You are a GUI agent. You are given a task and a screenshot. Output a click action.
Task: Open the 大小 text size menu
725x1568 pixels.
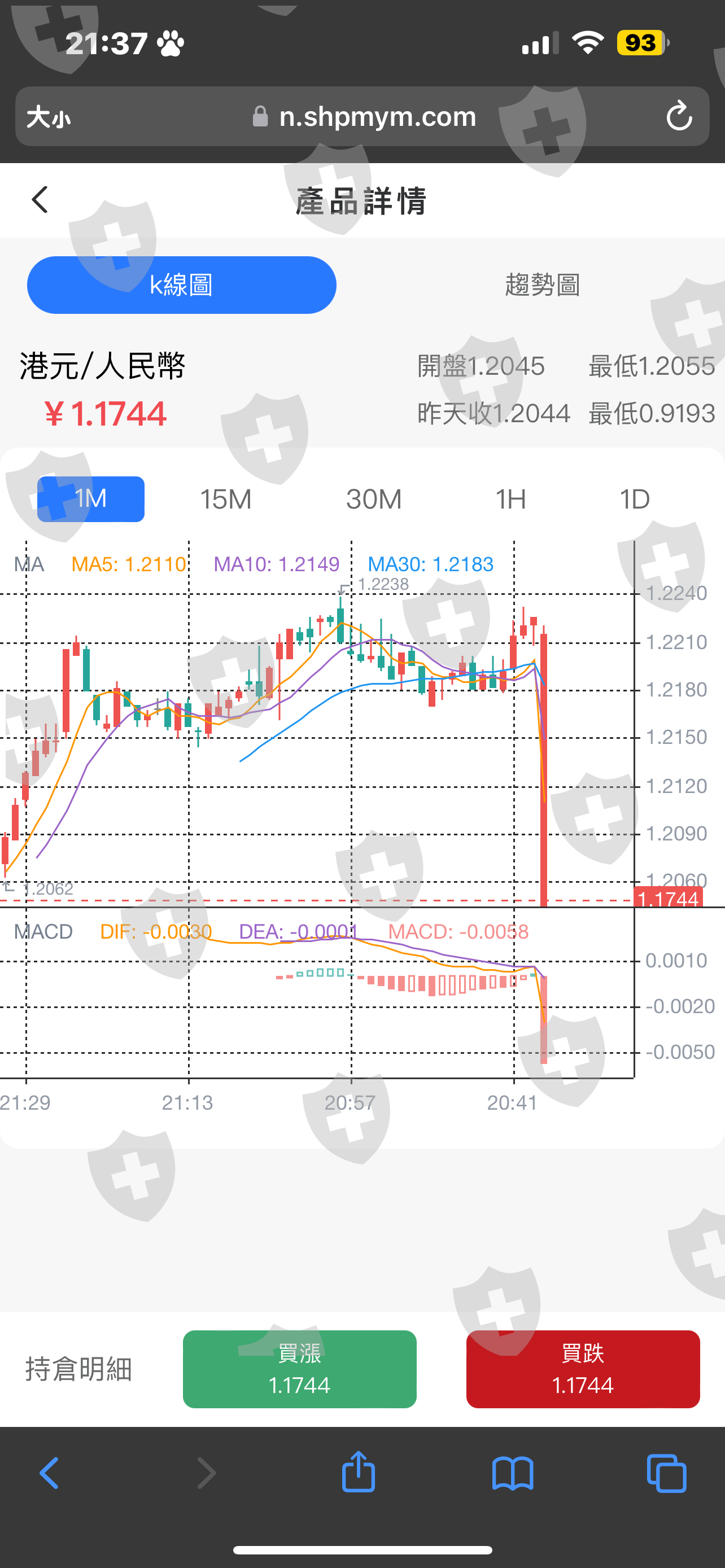(49, 117)
